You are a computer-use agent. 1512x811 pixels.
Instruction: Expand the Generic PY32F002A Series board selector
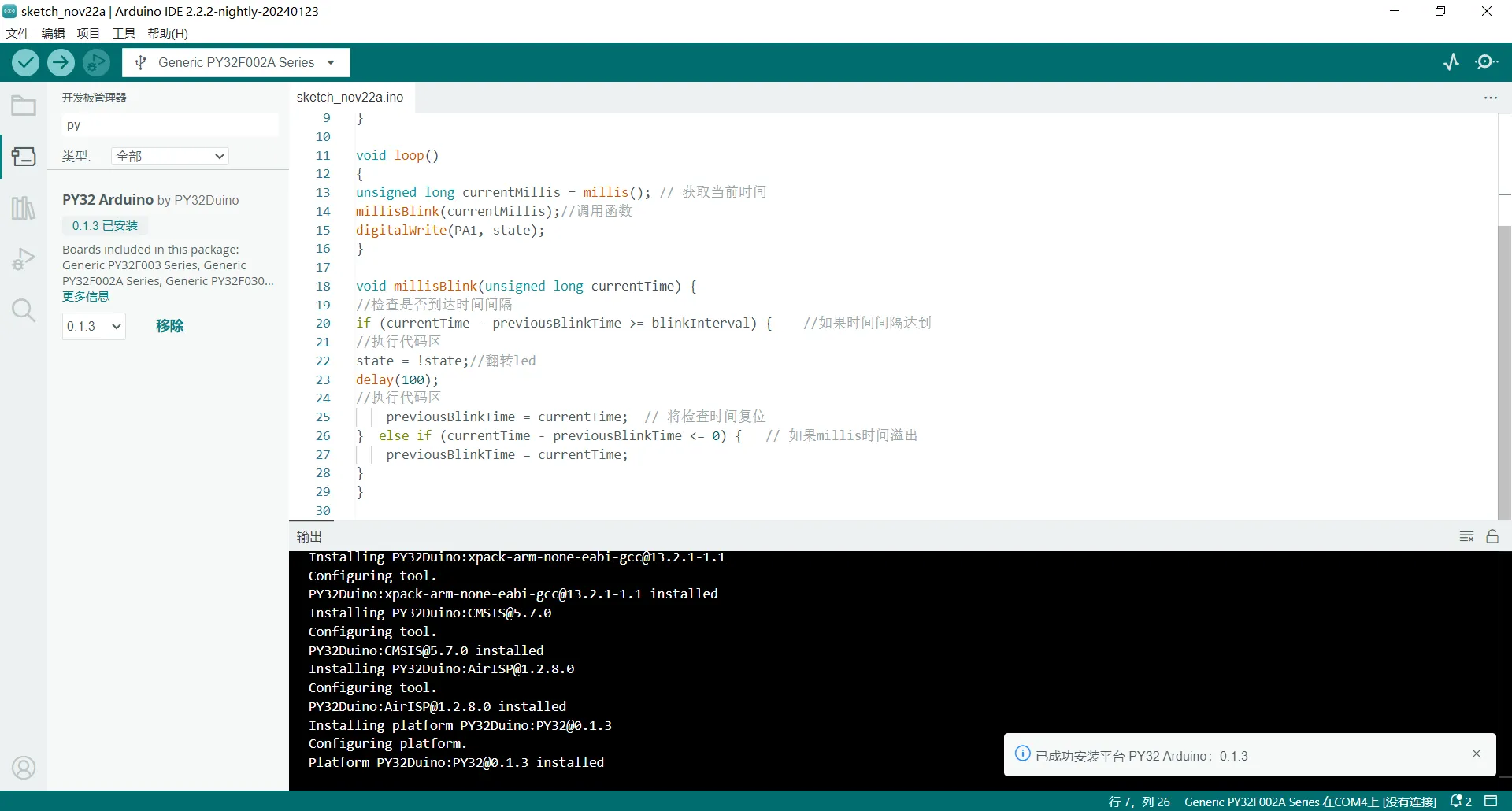pyautogui.click(x=236, y=62)
